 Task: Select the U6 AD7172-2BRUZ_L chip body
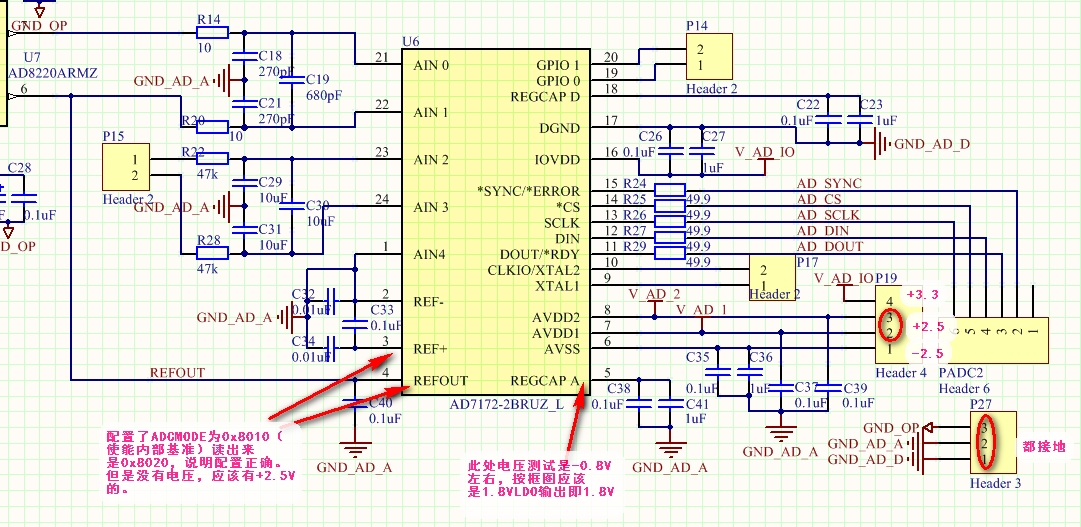[496, 221]
